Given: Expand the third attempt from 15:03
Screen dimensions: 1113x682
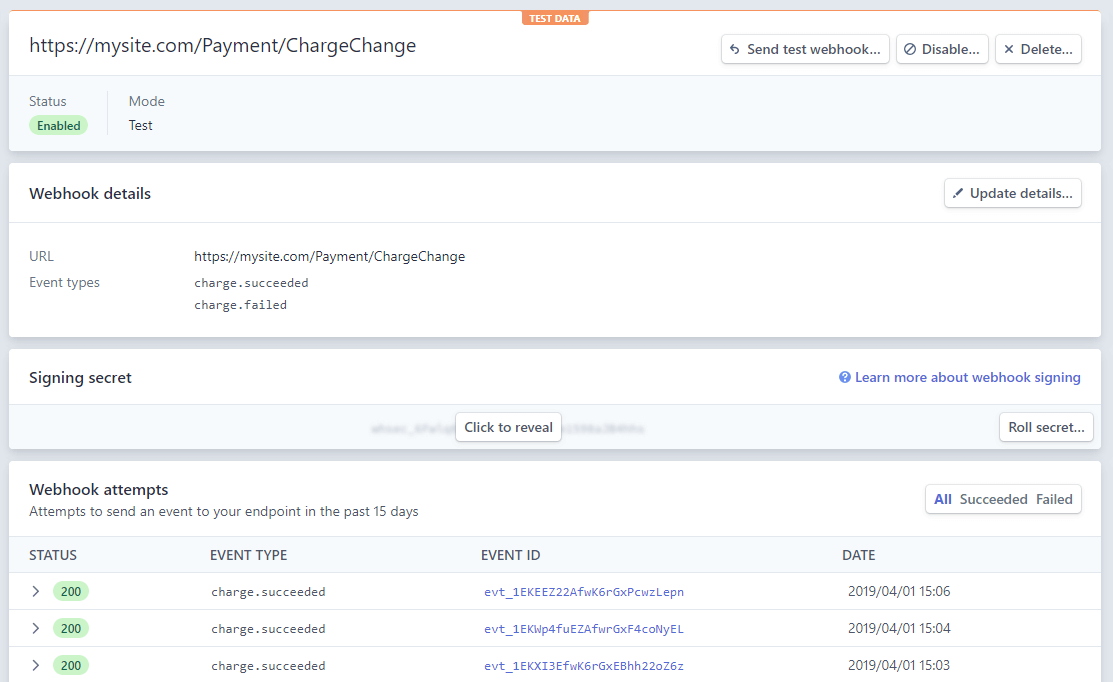Looking at the screenshot, I should coord(37,665).
